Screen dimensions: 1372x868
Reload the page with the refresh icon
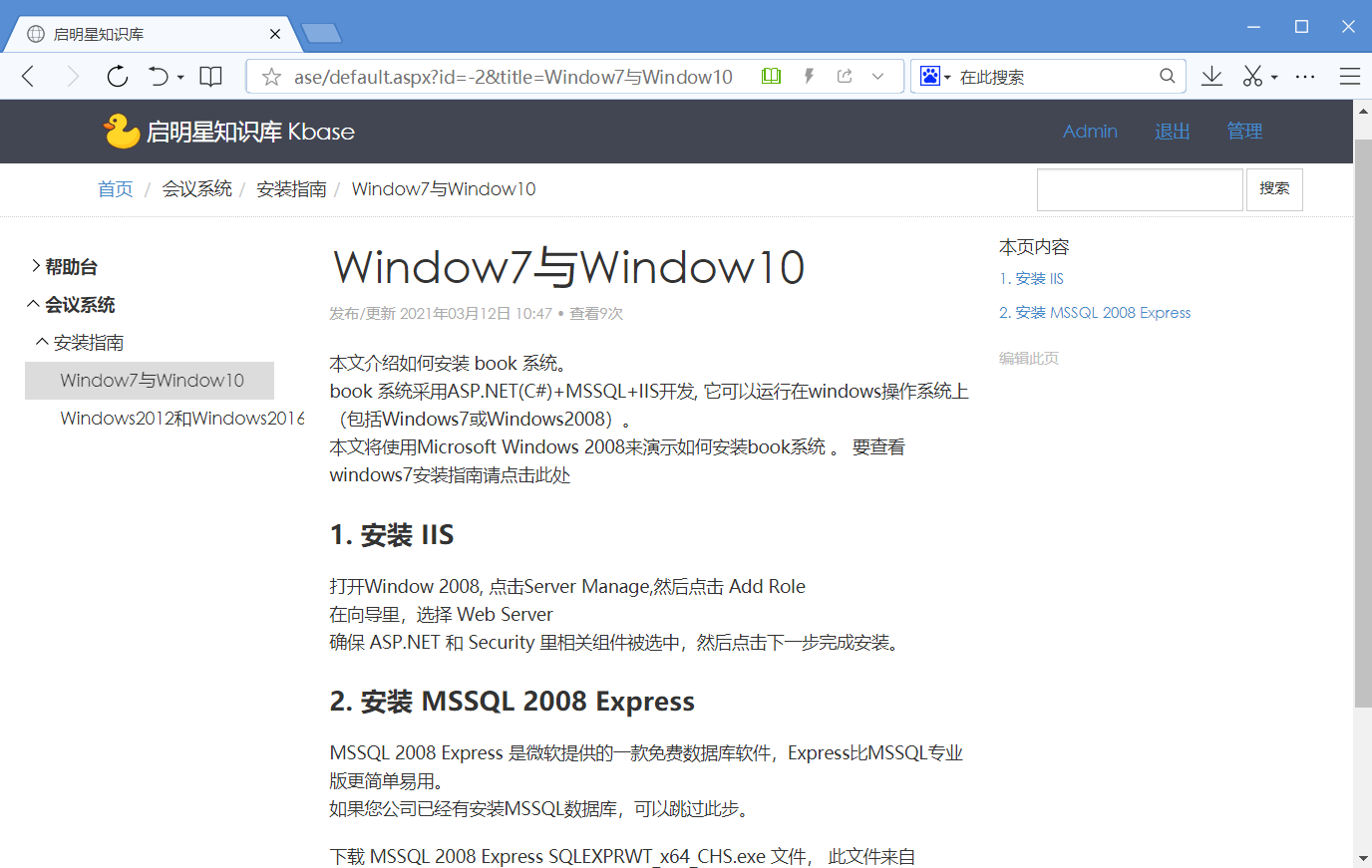118,77
